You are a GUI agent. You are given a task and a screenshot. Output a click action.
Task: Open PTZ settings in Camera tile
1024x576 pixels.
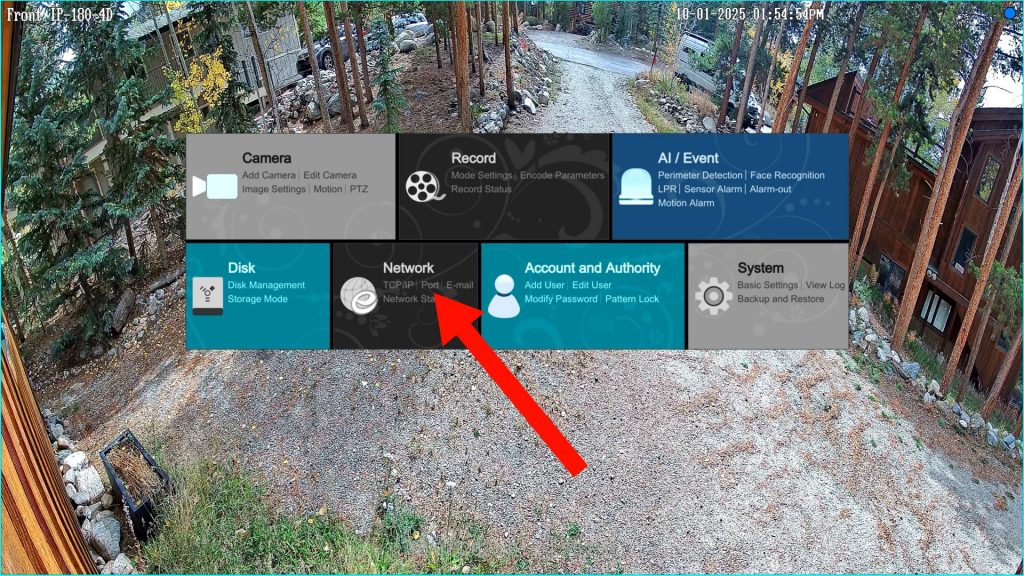pyautogui.click(x=358, y=189)
